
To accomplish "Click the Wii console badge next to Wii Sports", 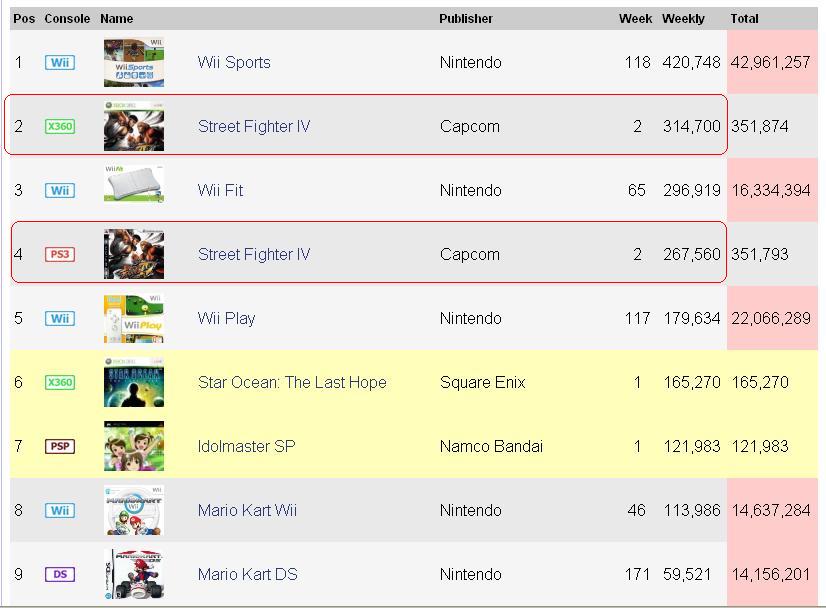I will [x=60, y=62].
